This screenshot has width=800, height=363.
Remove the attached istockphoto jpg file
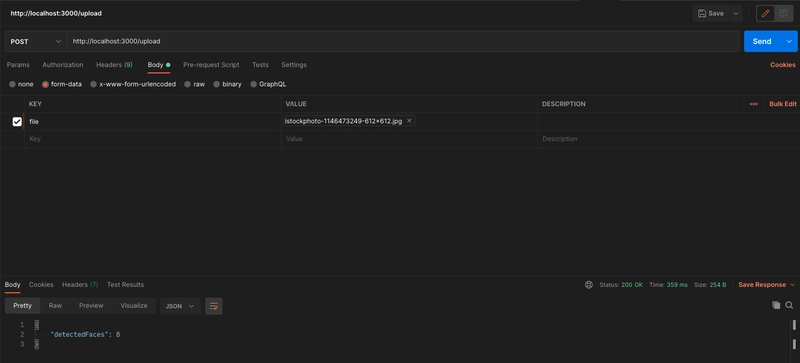pos(409,121)
